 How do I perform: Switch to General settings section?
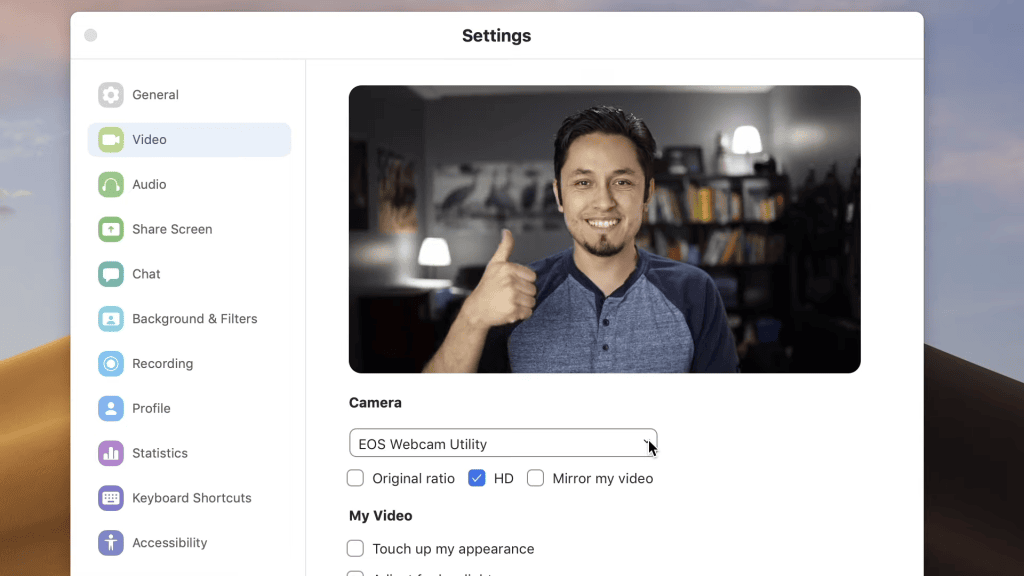156,94
